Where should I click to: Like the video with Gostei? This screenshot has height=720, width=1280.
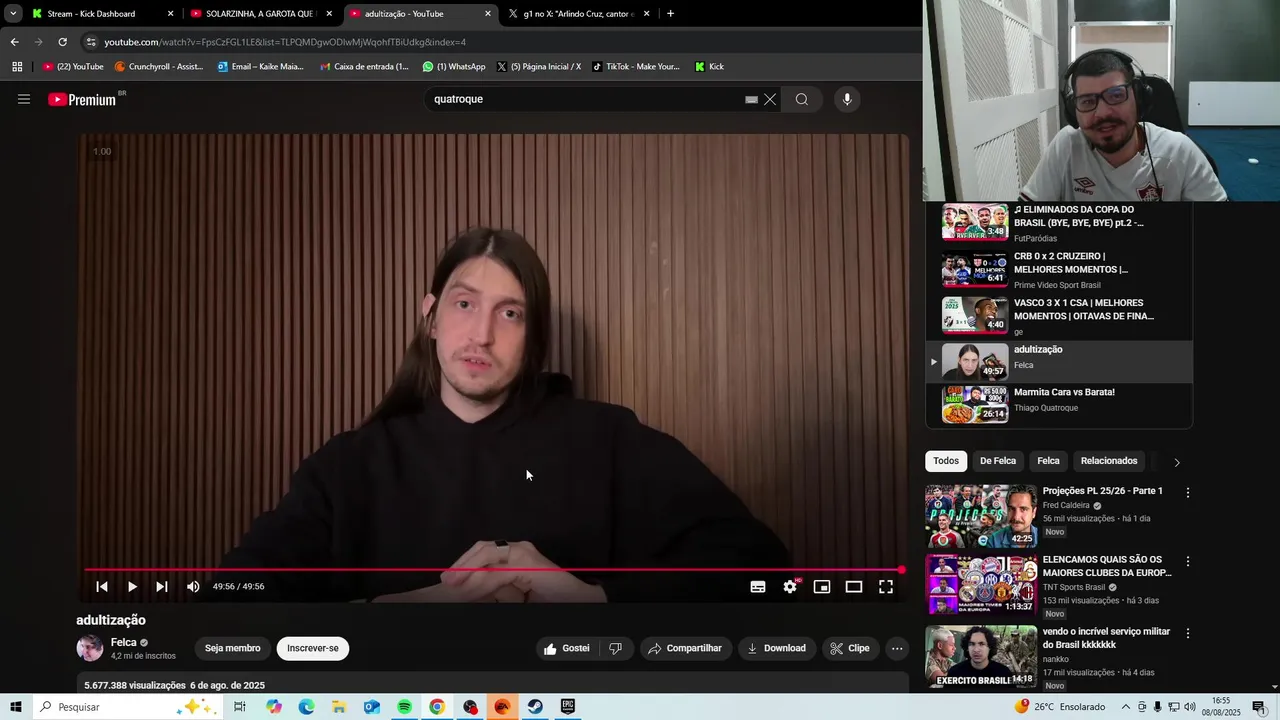point(566,648)
